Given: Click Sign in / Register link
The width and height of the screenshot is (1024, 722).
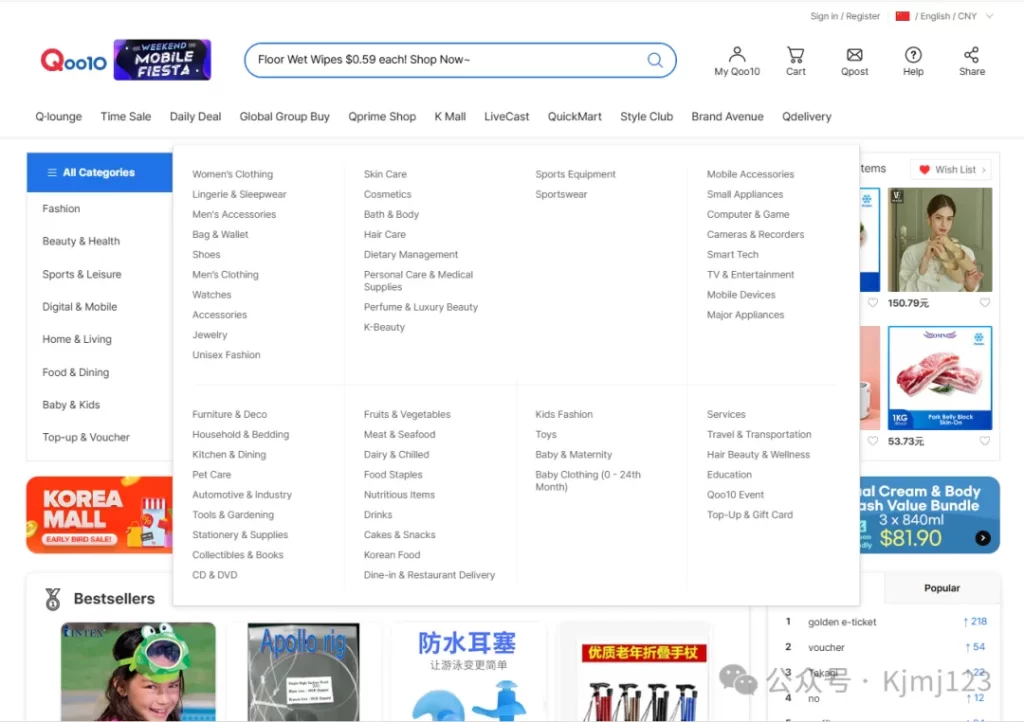Looking at the screenshot, I should [x=845, y=16].
